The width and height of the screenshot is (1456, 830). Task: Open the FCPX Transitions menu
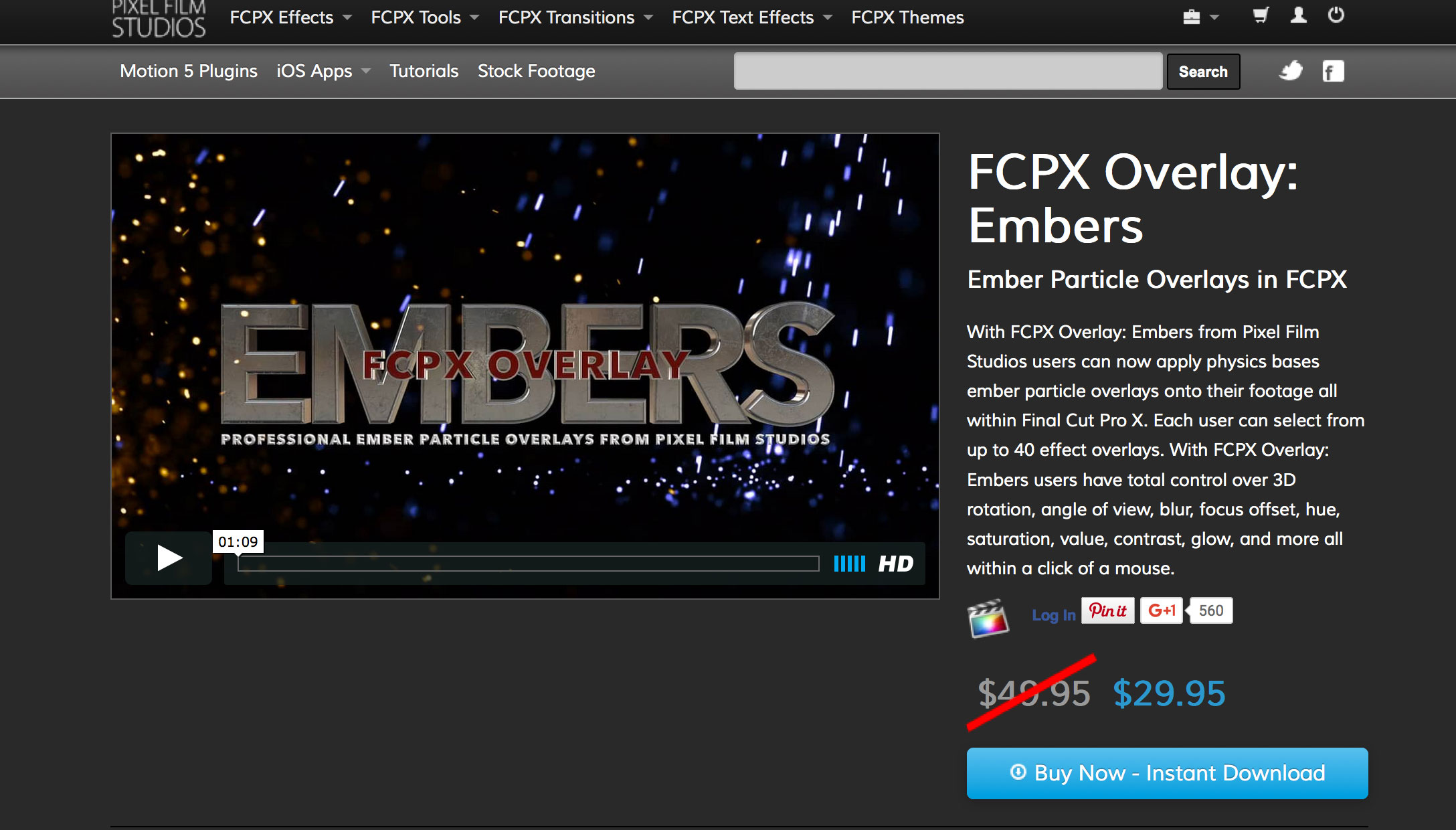(574, 18)
